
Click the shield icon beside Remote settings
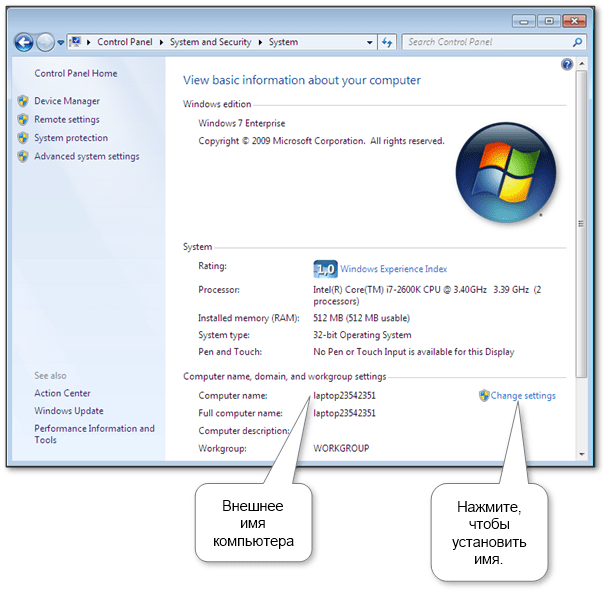[23, 120]
